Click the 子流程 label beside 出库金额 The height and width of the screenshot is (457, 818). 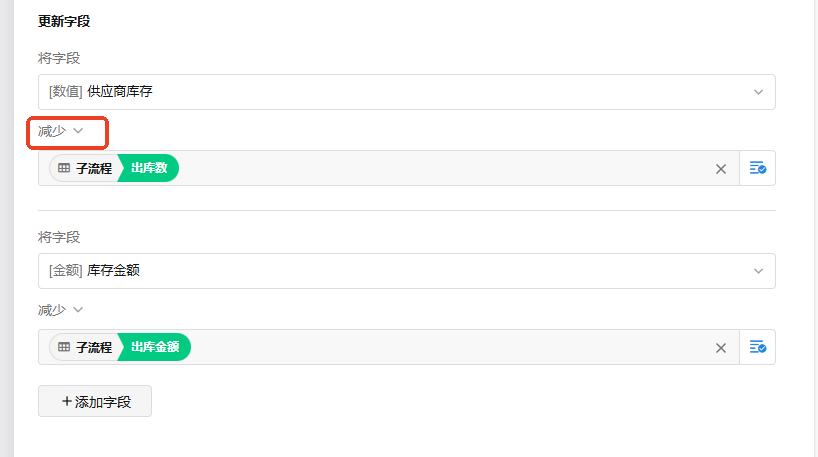[x=94, y=348]
